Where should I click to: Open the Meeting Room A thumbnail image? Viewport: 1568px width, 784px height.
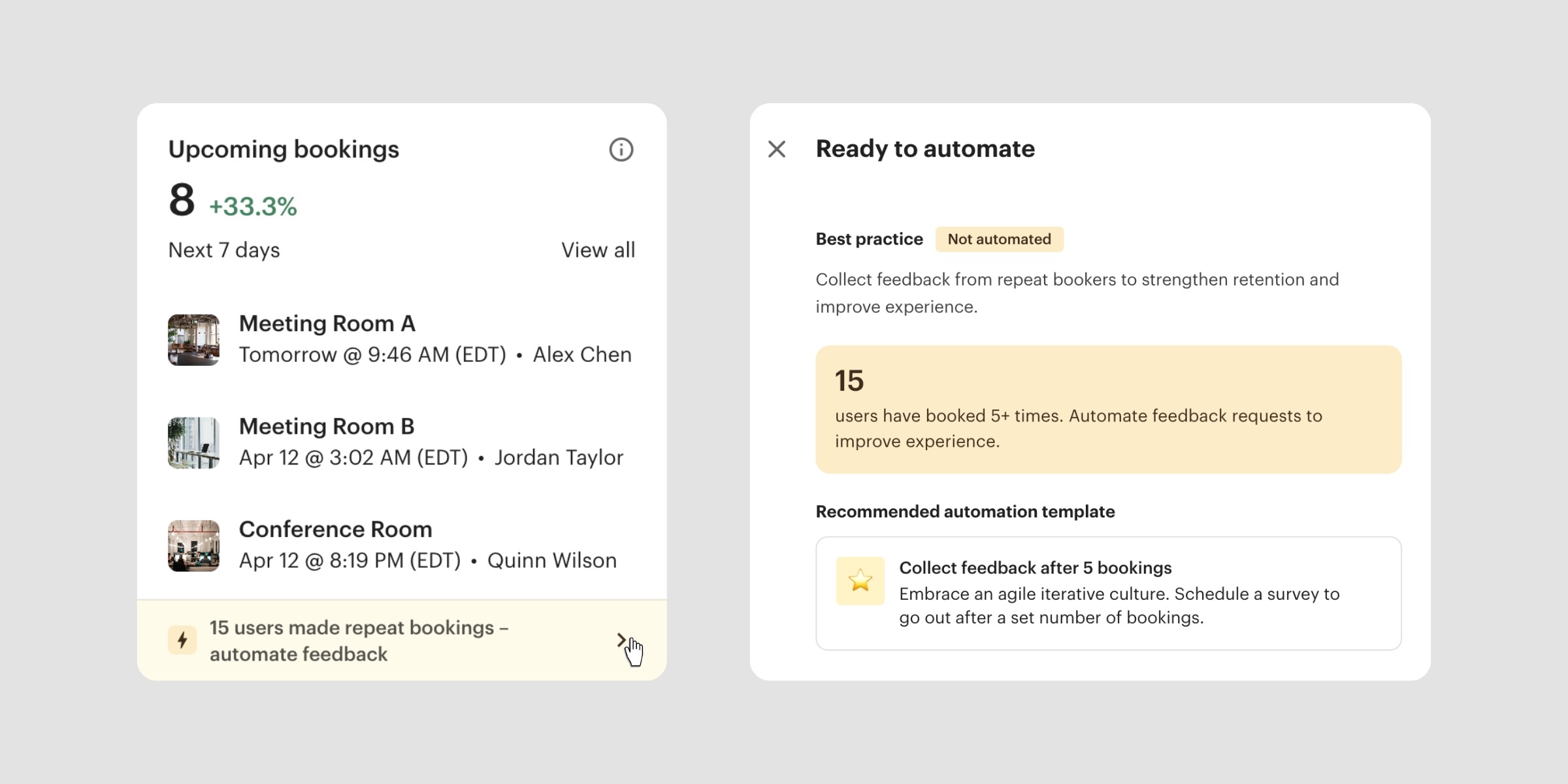pos(193,340)
